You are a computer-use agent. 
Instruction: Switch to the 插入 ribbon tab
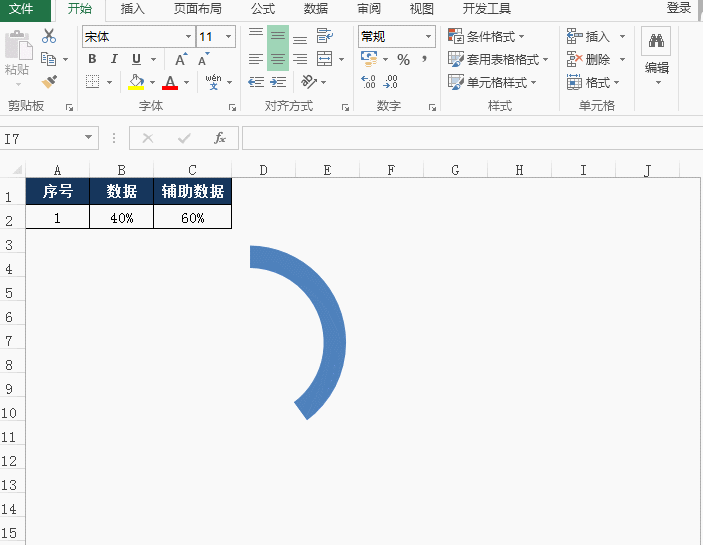(133, 9)
